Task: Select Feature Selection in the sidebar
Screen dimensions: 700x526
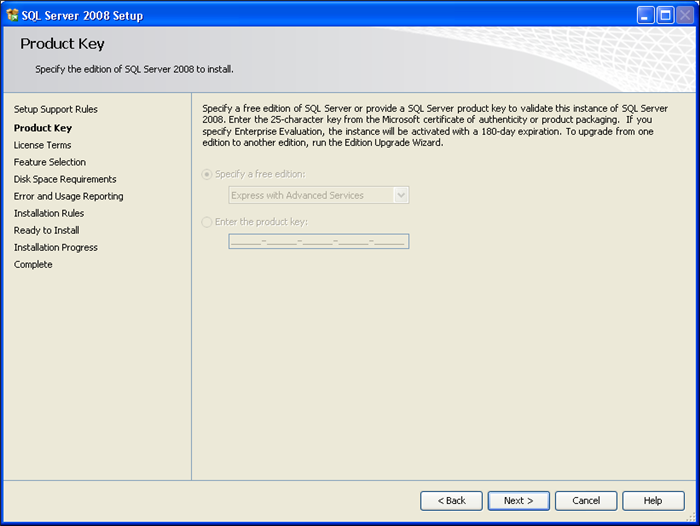Action: (50, 162)
